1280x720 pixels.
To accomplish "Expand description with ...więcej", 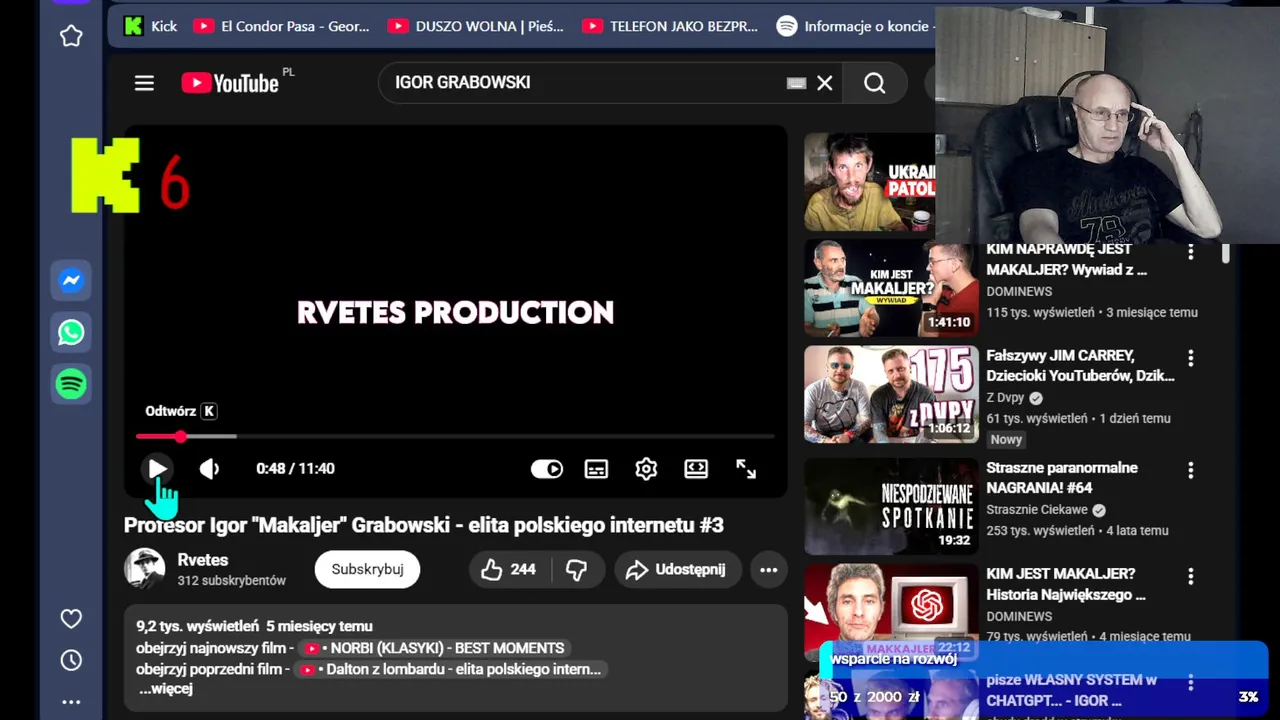I will click(x=166, y=689).
